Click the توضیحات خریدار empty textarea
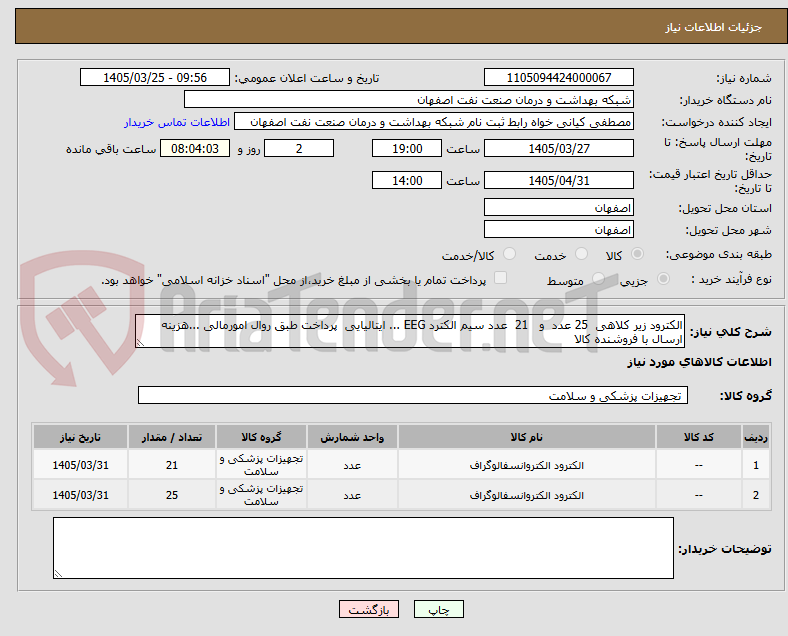This screenshot has height=636, width=788. point(363,548)
